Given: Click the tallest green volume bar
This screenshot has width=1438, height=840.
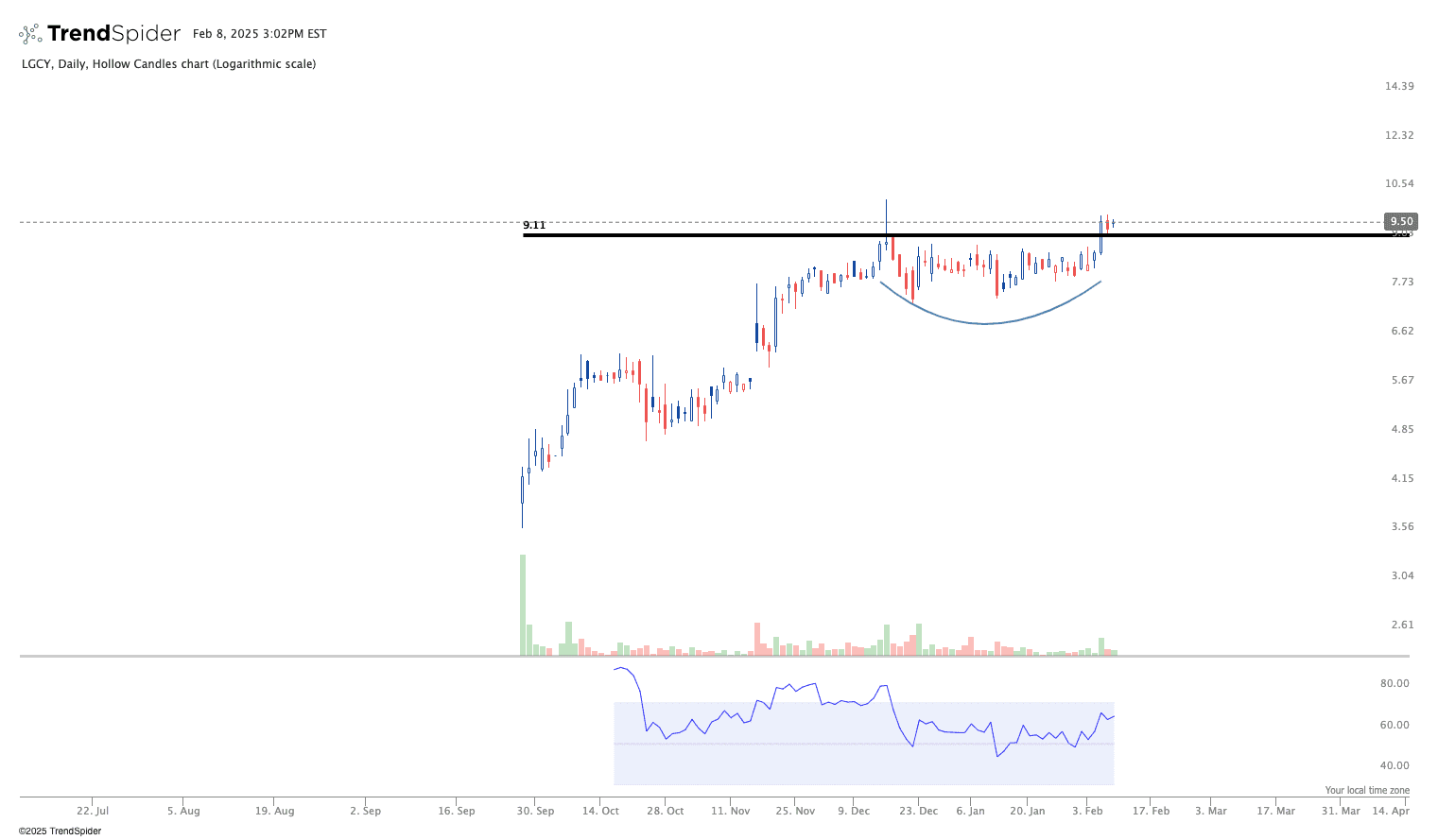Looking at the screenshot, I should pos(522,605).
